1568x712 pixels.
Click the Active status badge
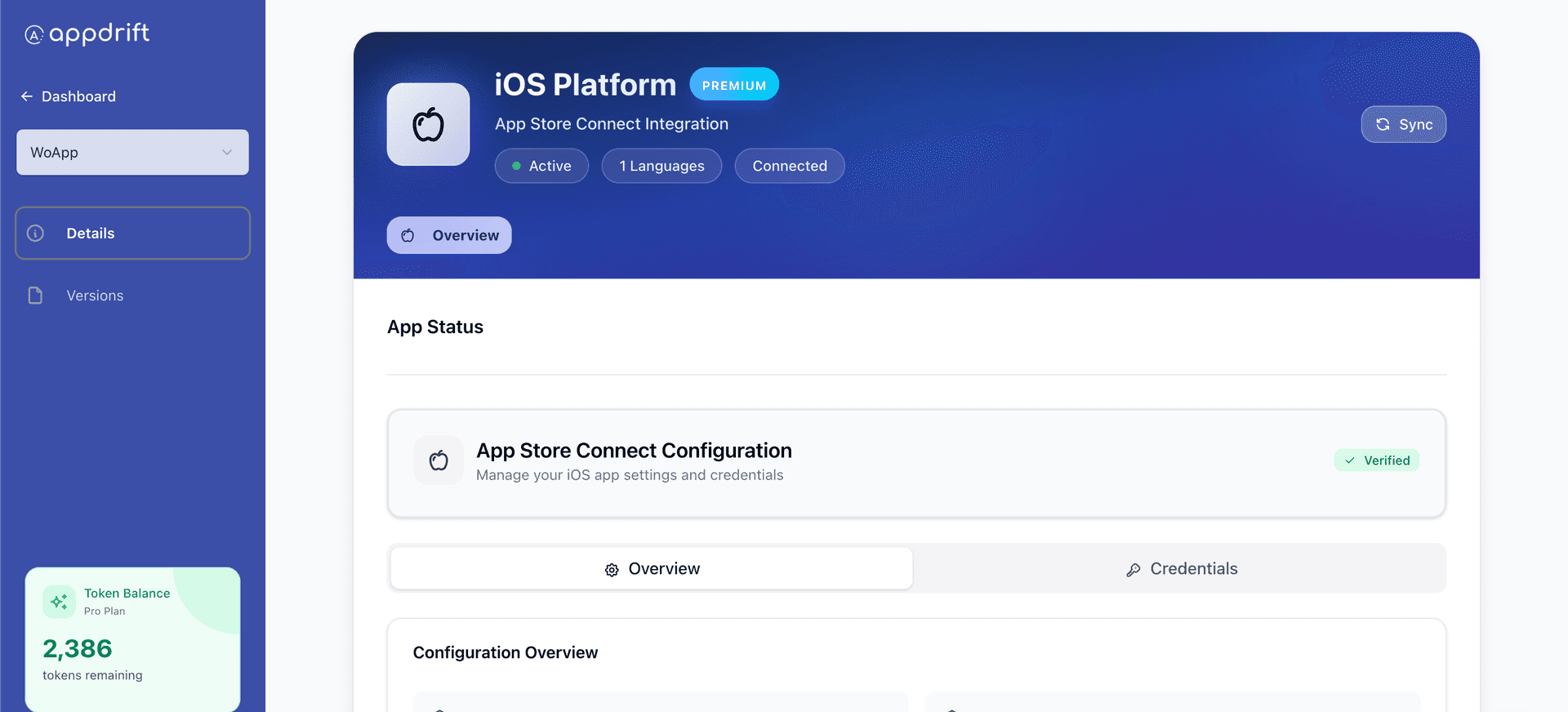541,166
